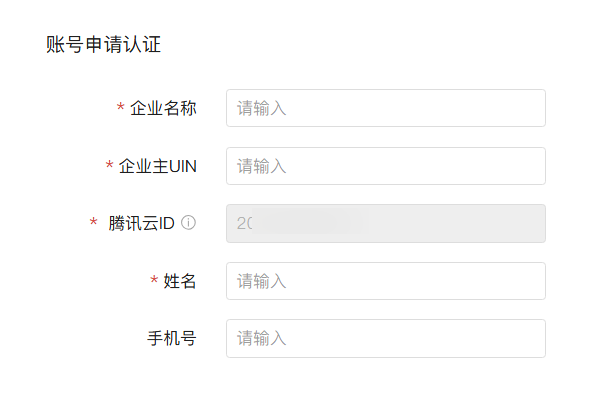Click the required asterisk before 姓名
612x415 pixels.
coord(154,281)
